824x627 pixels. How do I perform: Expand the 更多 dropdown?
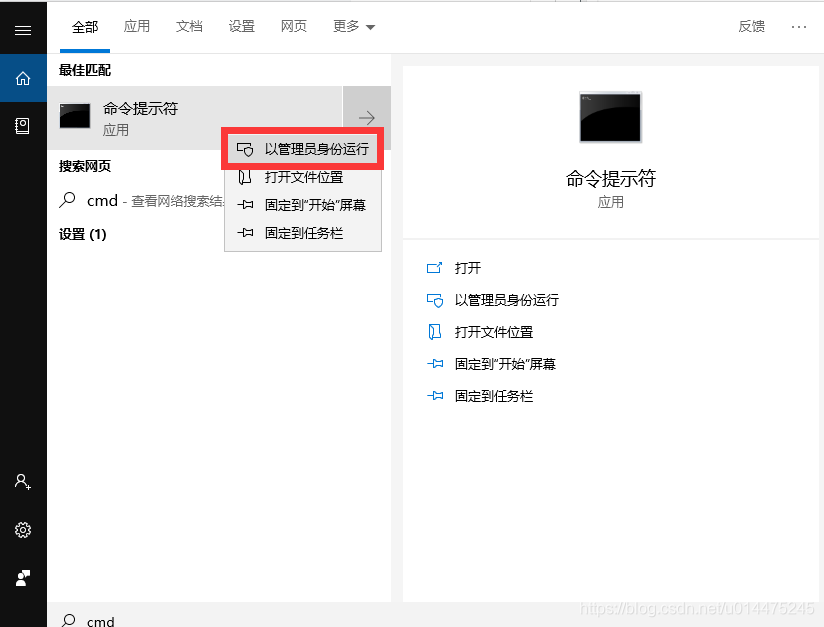tap(354, 26)
